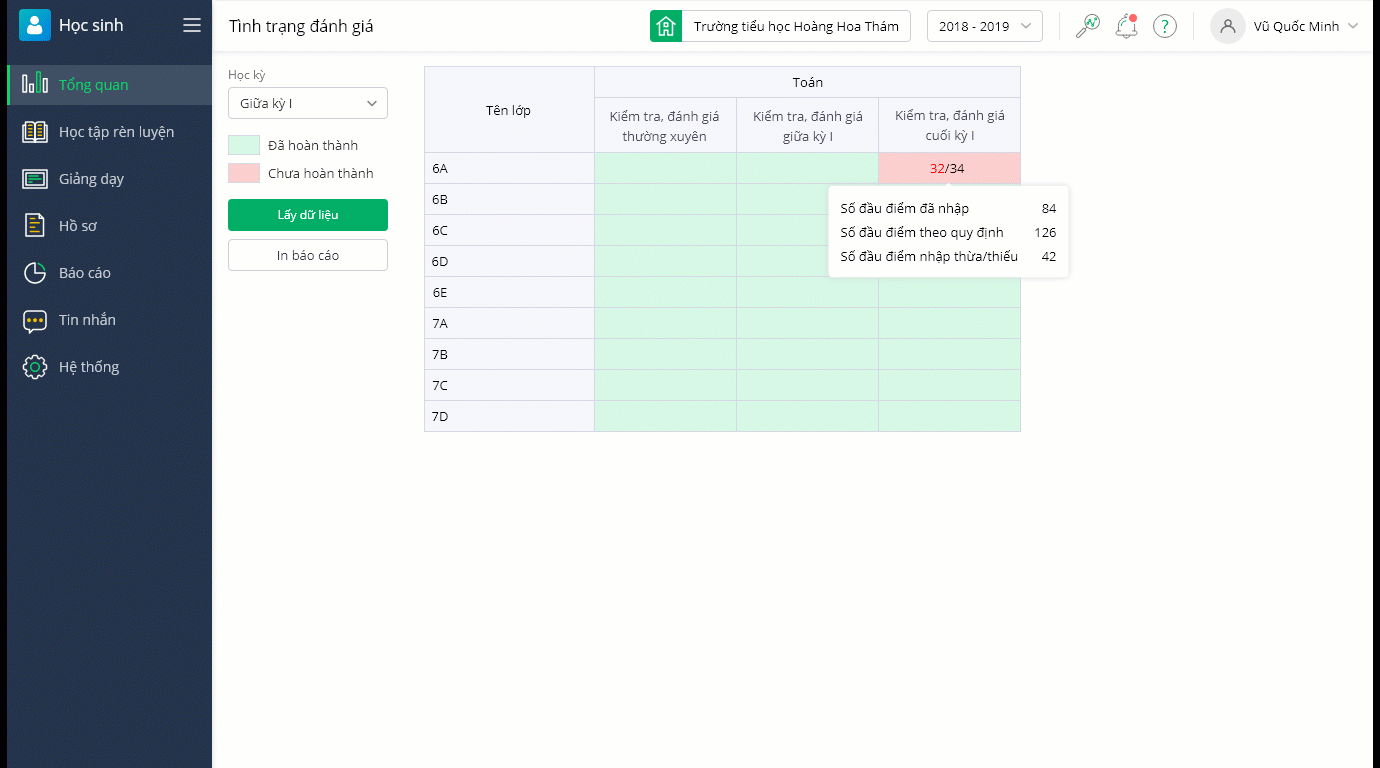Expand the Học kỳ dropdown
Screen dimensions: 1380x768
coord(308,103)
